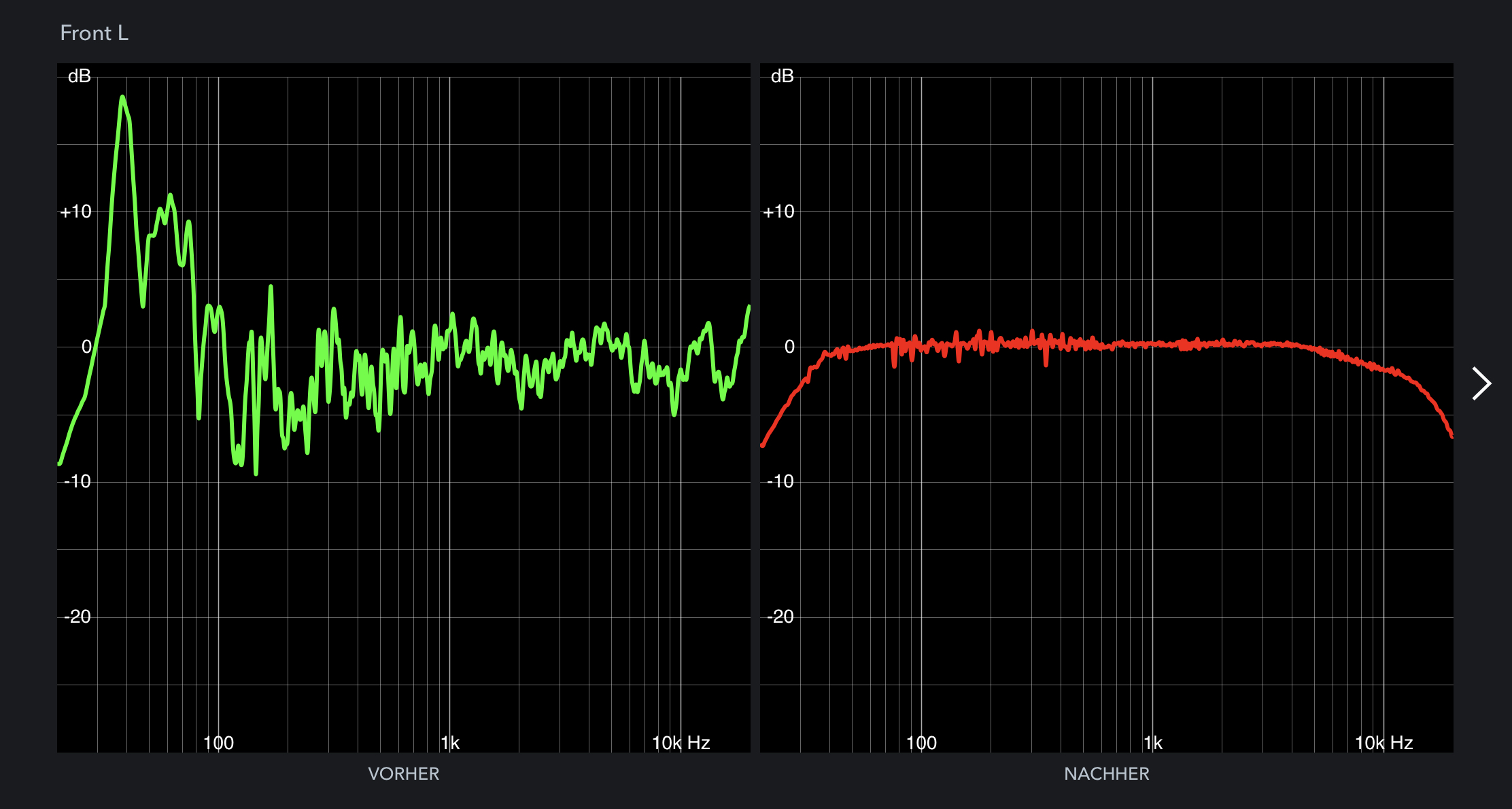Click the 100 frequency label on right graph
Image resolution: width=1512 pixels, height=809 pixels.
click(x=921, y=743)
